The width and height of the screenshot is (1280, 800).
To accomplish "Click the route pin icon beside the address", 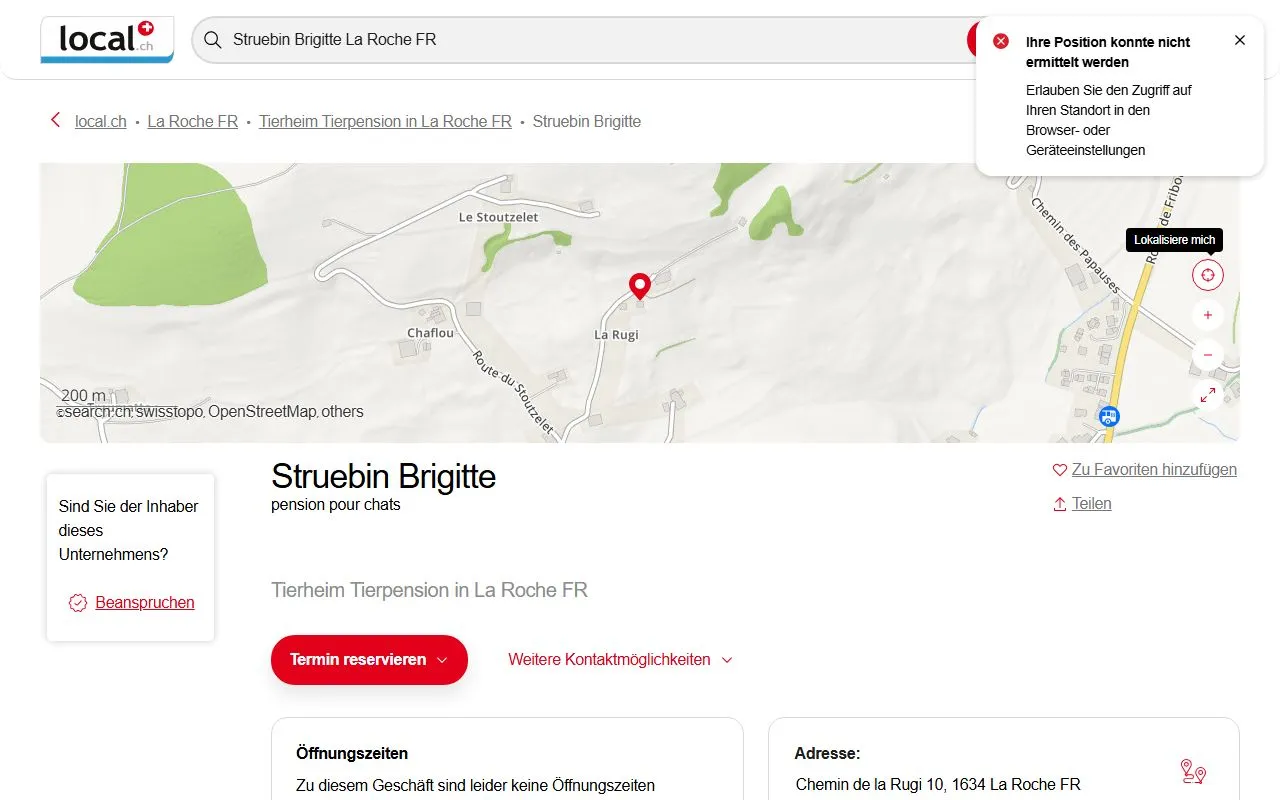I will [x=1192, y=771].
